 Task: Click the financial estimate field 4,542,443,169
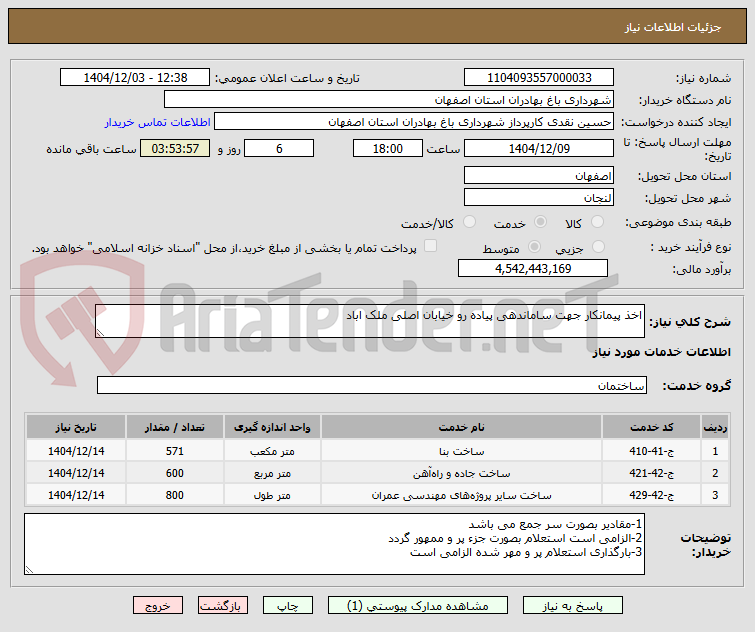pyautogui.click(x=533, y=268)
